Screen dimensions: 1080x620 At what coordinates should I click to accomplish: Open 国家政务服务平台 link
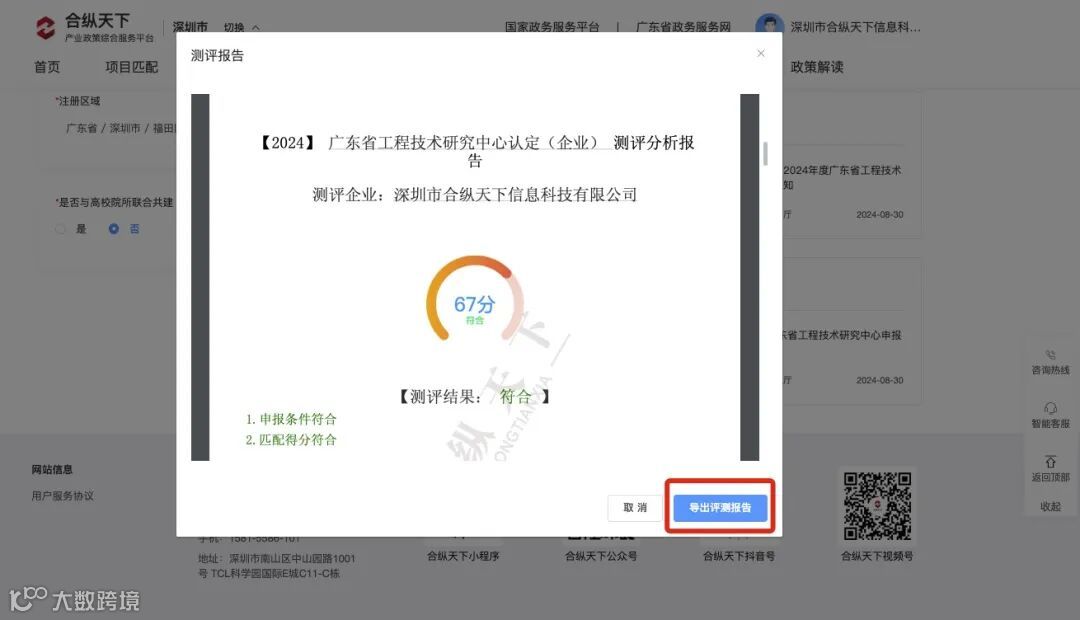pos(552,27)
